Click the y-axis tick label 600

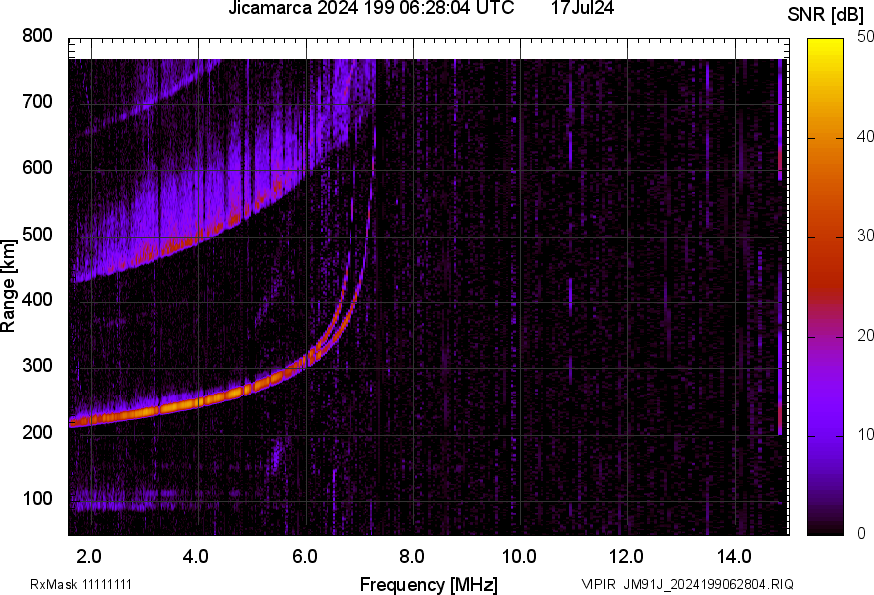37,167
